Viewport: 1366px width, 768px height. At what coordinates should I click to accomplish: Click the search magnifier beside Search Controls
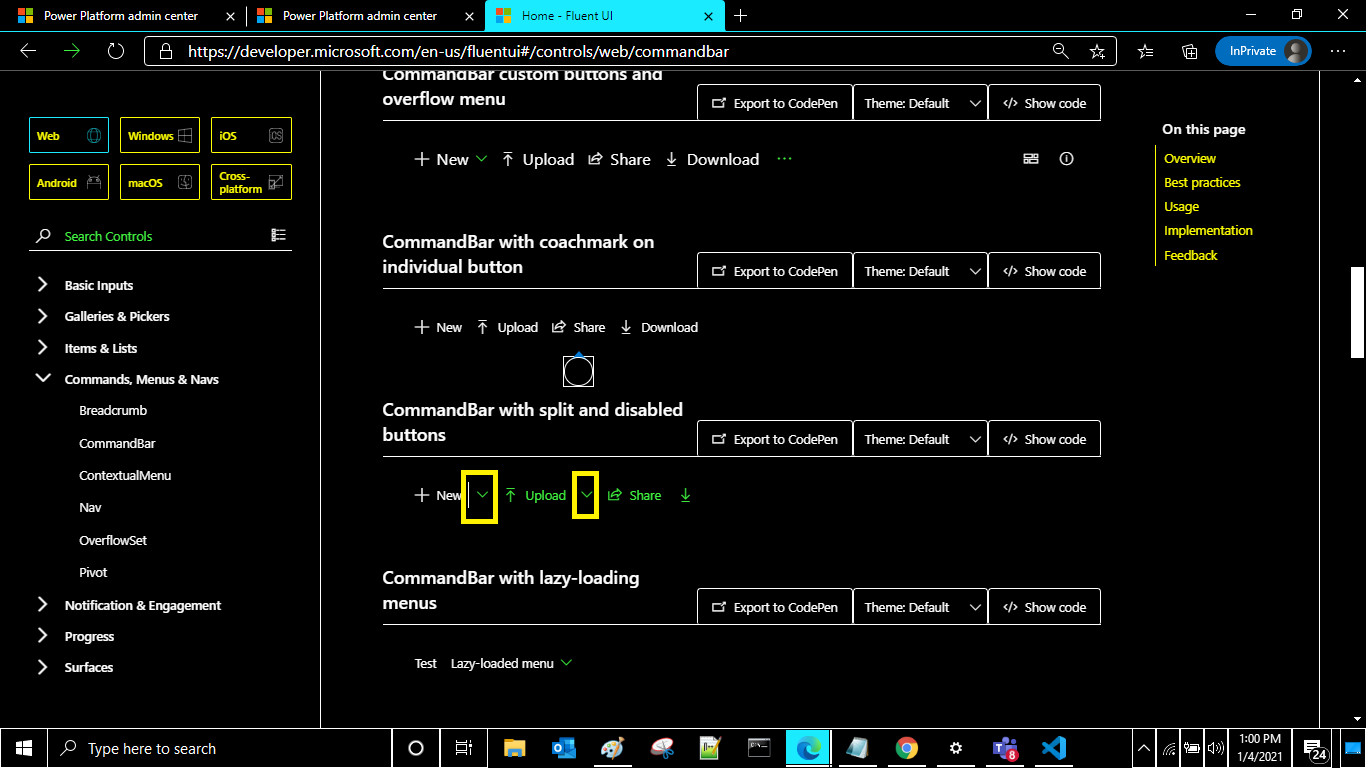pyautogui.click(x=41, y=236)
